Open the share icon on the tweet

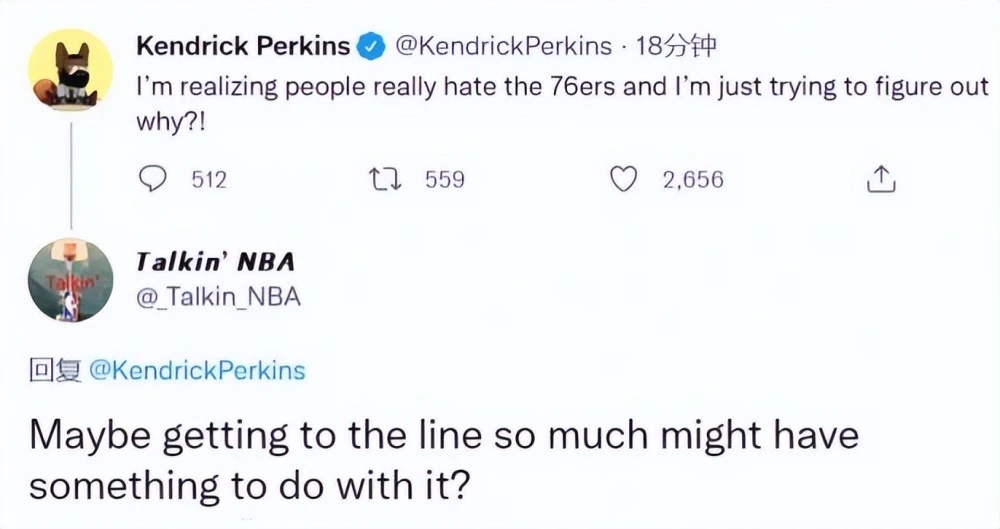pos(876,179)
